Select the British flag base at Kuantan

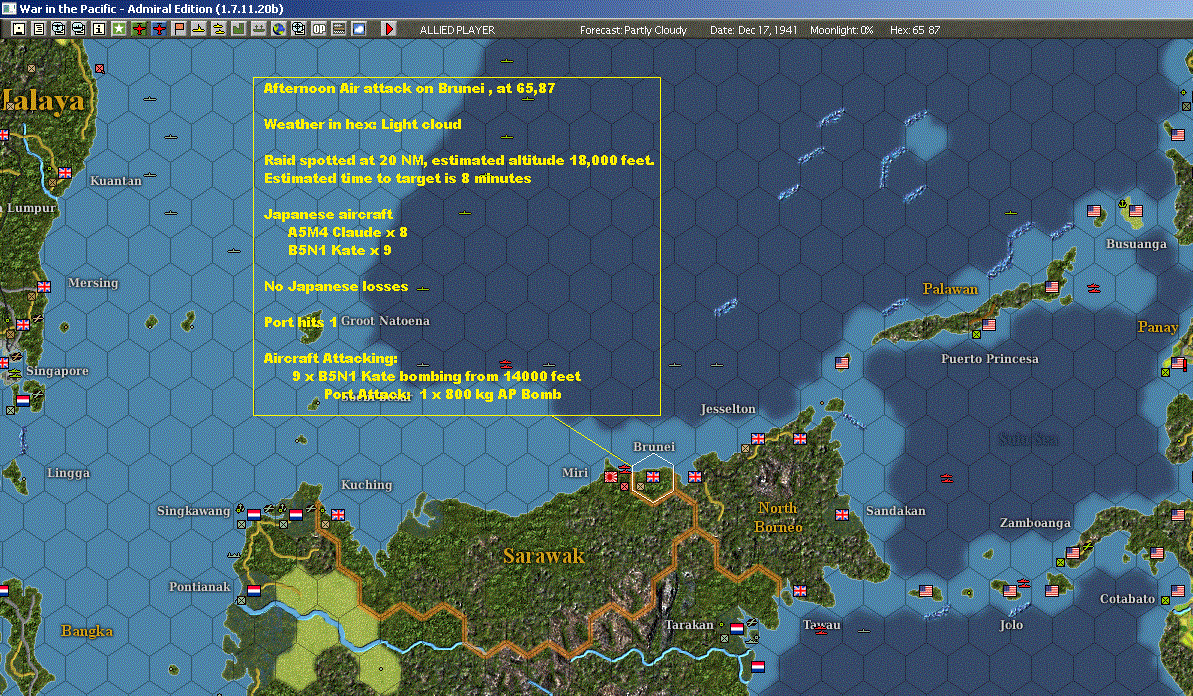pyautogui.click(x=65, y=173)
